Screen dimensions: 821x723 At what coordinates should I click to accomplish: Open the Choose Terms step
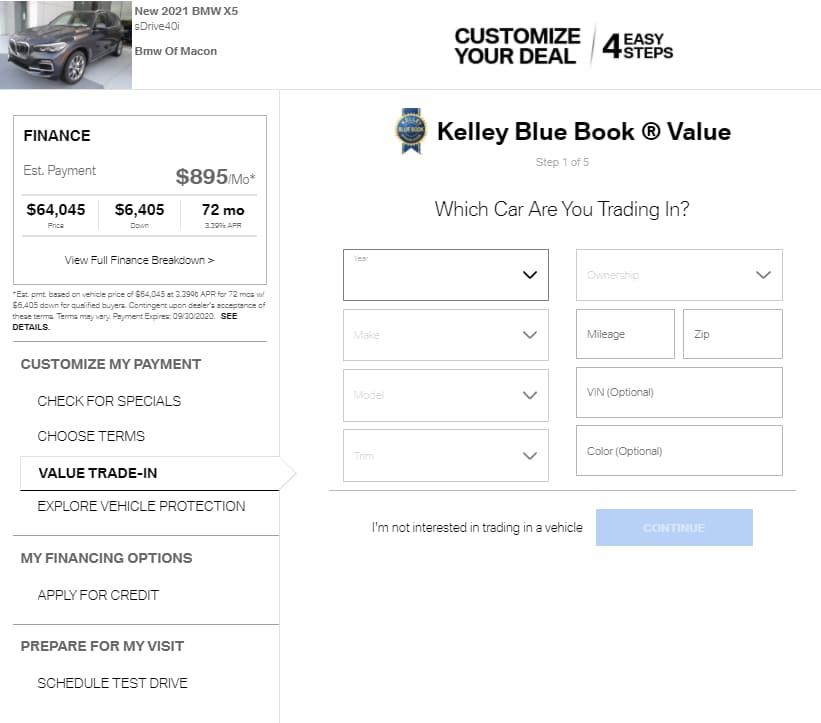(x=91, y=436)
